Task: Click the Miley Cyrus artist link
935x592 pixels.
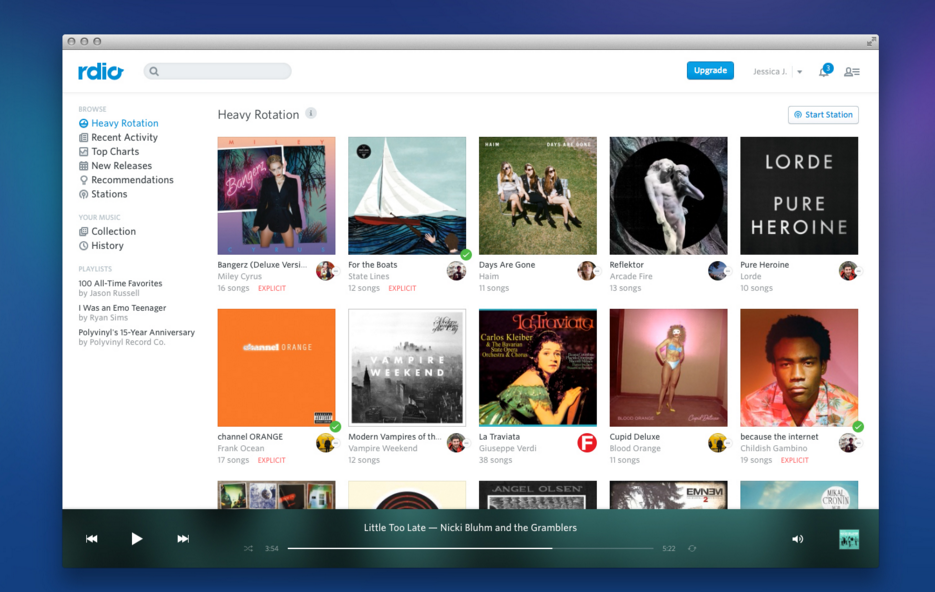Action: coord(240,276)
